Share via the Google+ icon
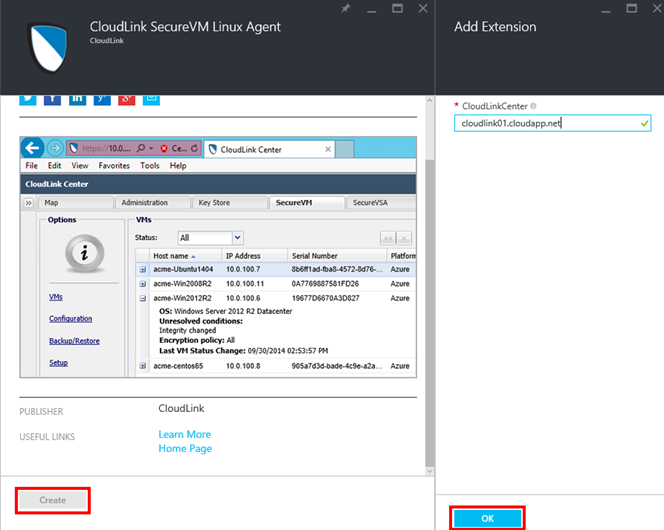 click(127, 98)
